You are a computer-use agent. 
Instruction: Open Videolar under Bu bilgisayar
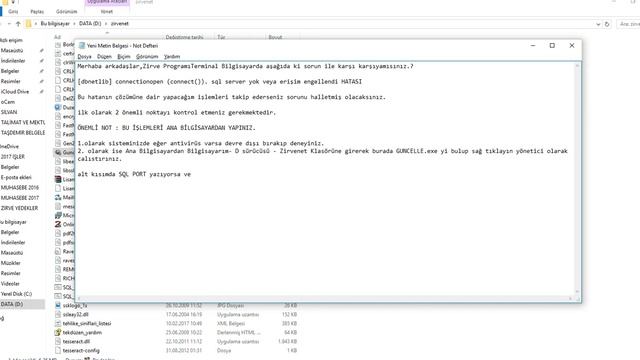point(10,283)
